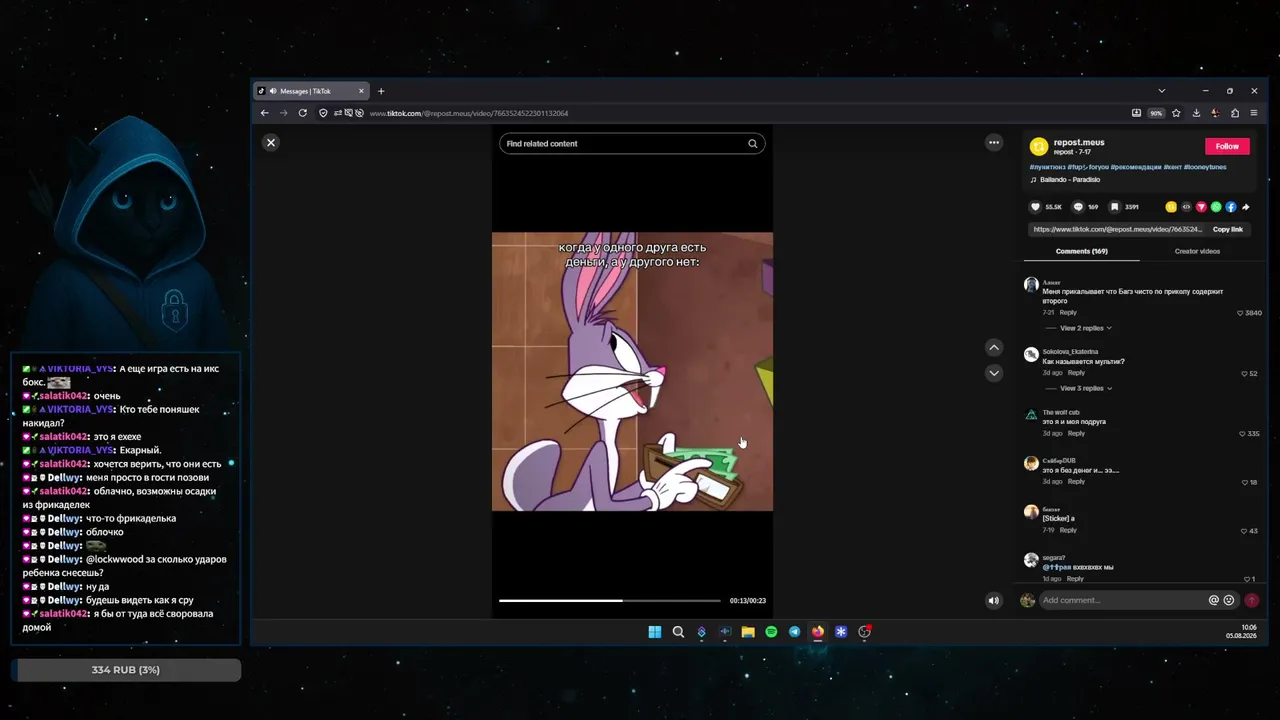Like The wolf cub comment with 335 likes
This screenshot has width=1280, height=720.
[x=1242, y=434]
